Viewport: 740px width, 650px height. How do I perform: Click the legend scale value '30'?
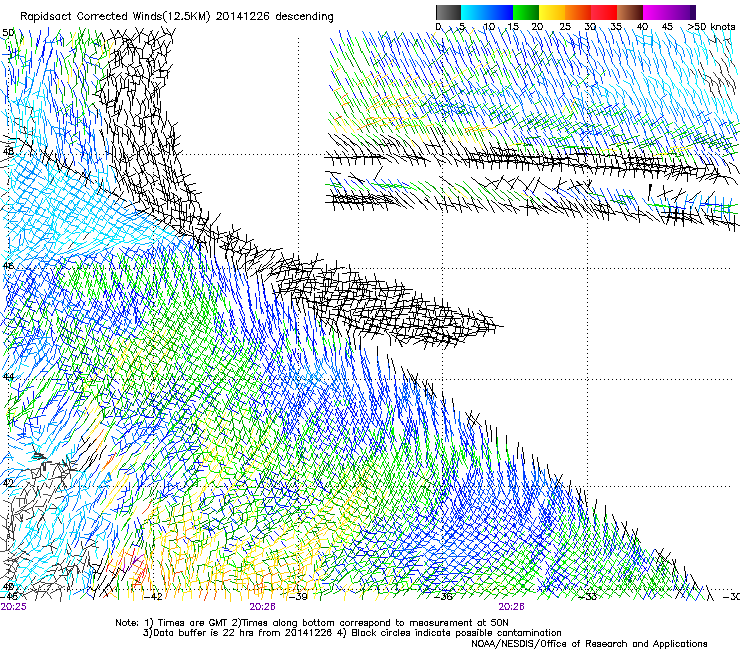(x=590, y=26)
